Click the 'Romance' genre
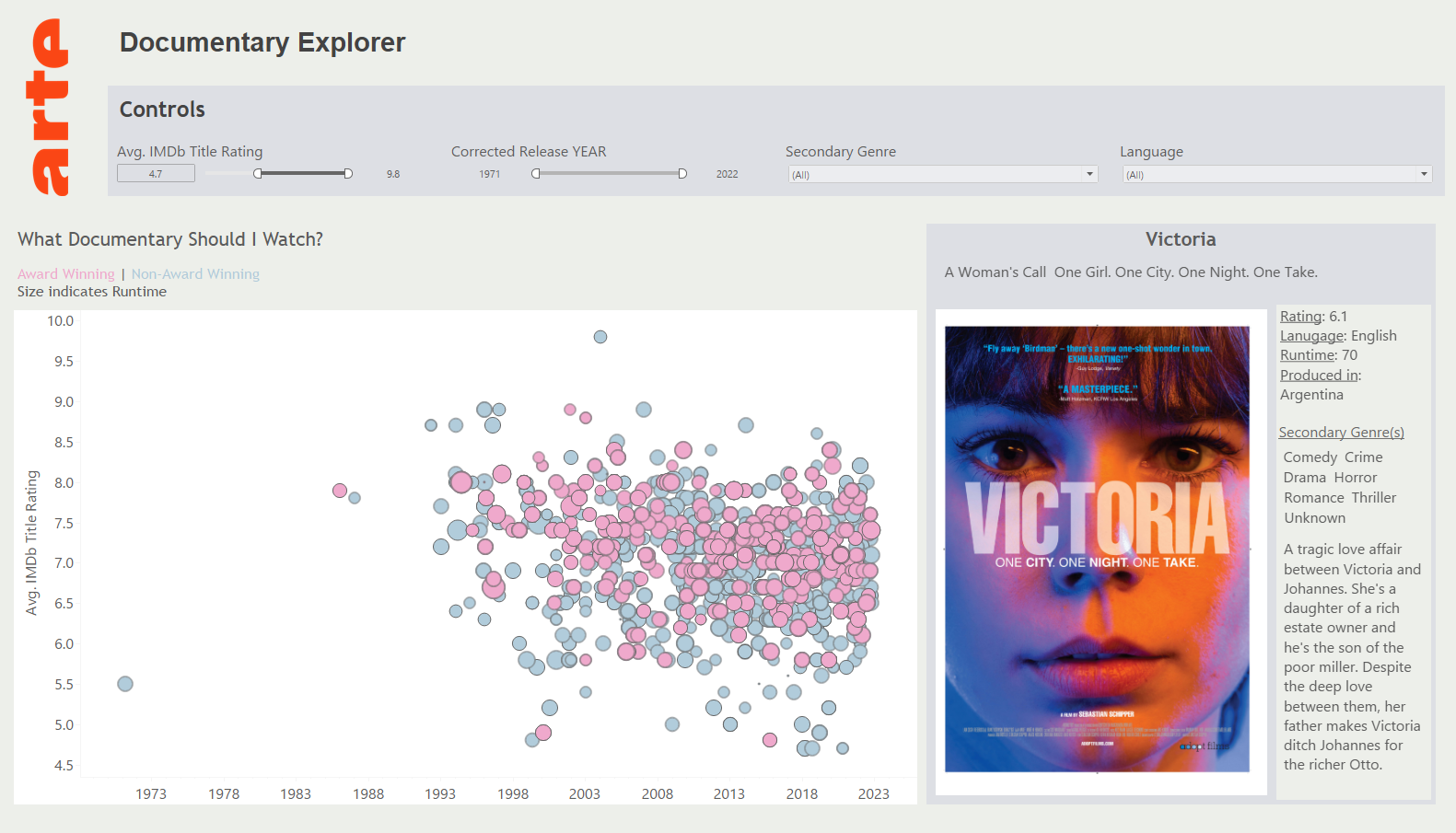This screenshot has width=1456, height=833. point(1314,498)
